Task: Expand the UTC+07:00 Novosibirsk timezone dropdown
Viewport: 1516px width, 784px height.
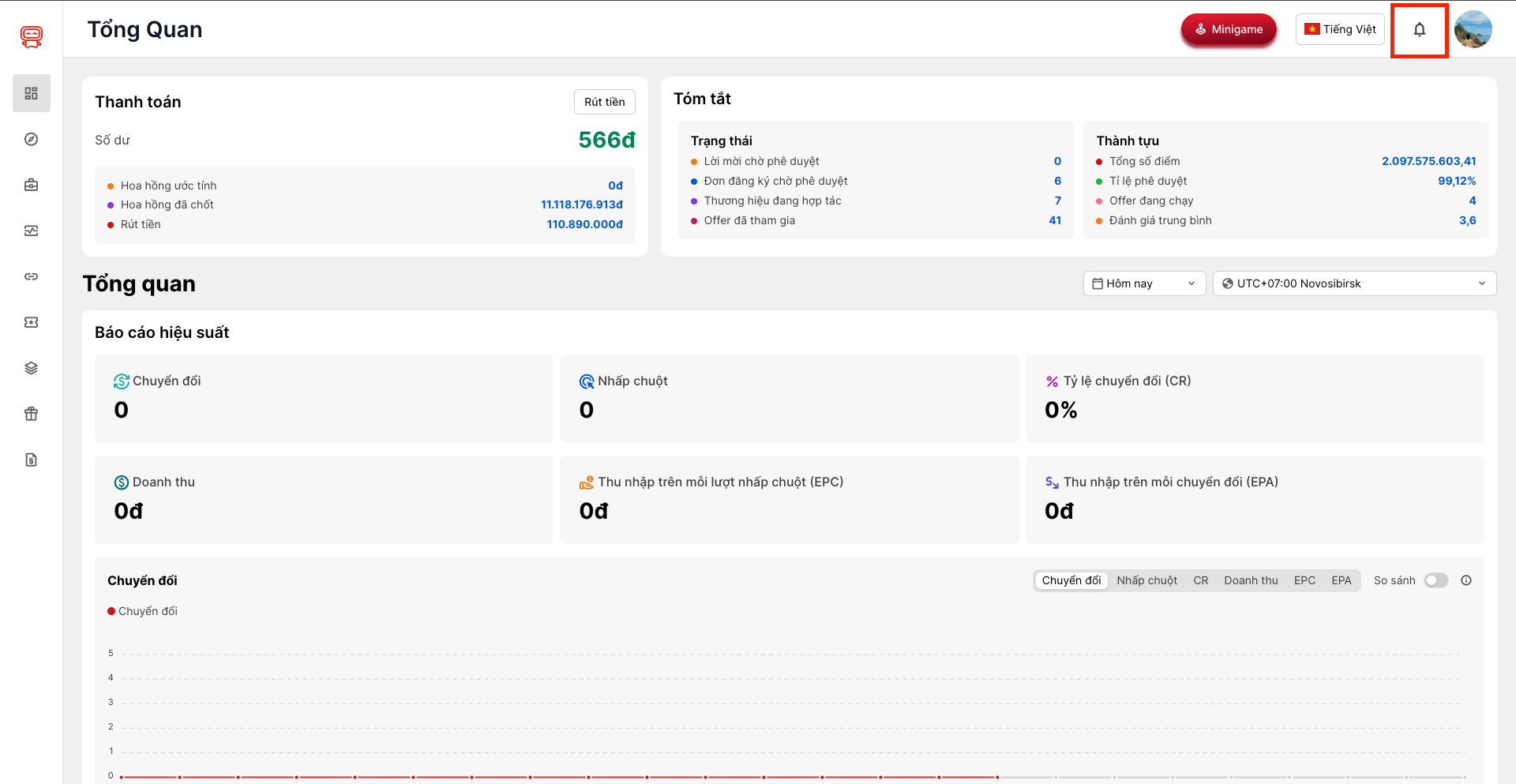Action: point(1353,283)
